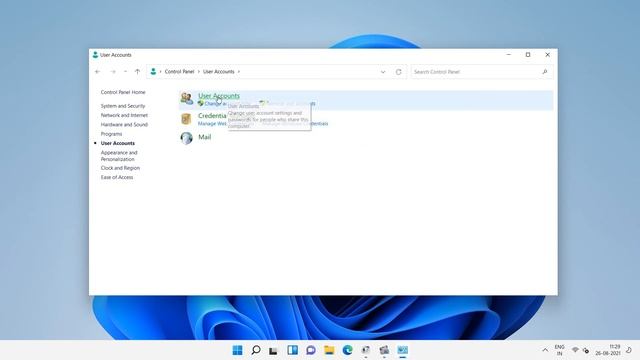This screenshot has height=360, width=640.
Task: Go forward with the Forward arrow
Action: [x=113, y=71]
